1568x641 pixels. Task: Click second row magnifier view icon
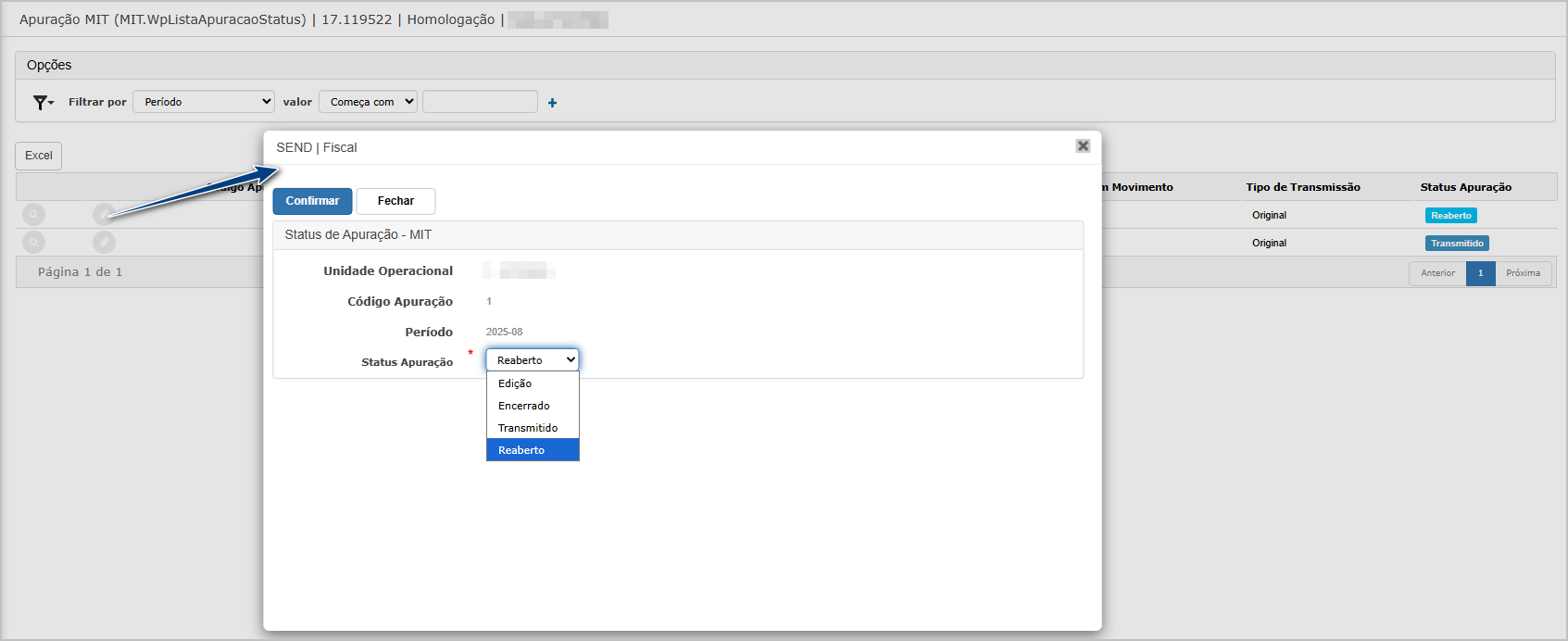[x=34, y=243]
